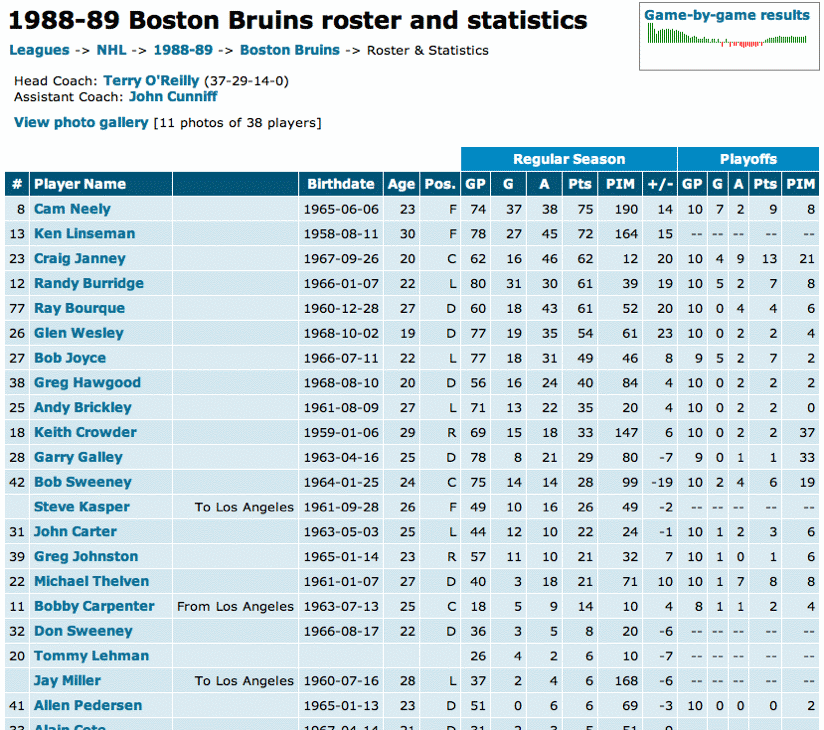
Task: Click the Boston Bruins breadcrumb link
Action: point(290,50)
